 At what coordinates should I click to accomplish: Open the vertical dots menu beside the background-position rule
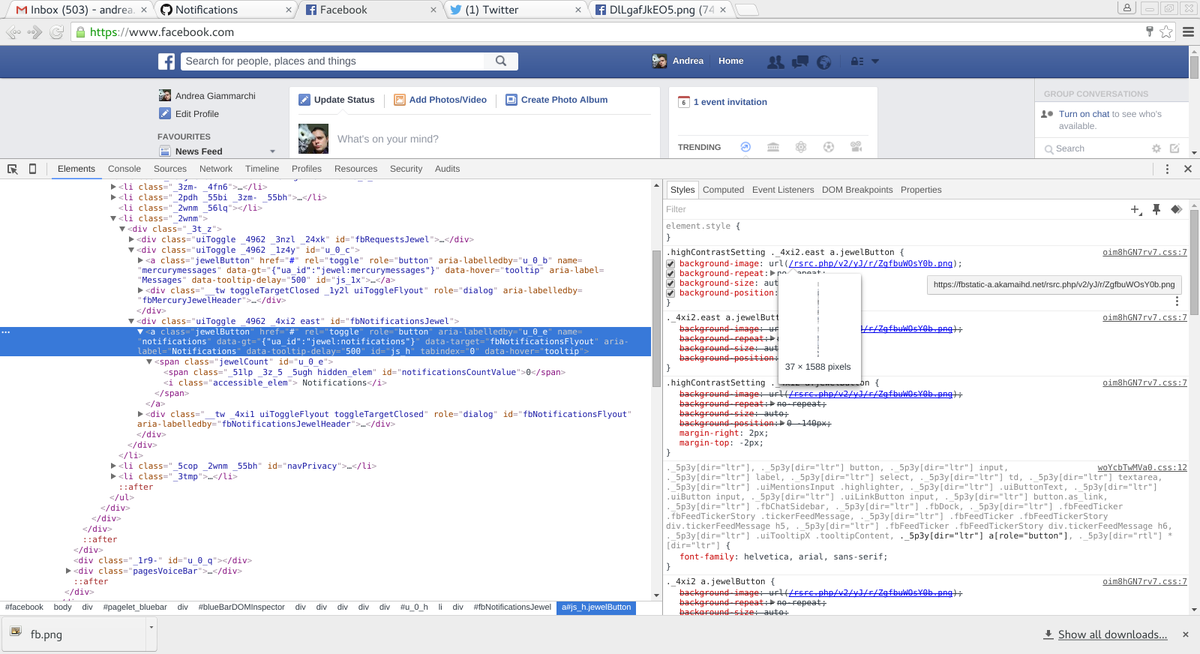pyautogui.click(x=1177, y=301)
